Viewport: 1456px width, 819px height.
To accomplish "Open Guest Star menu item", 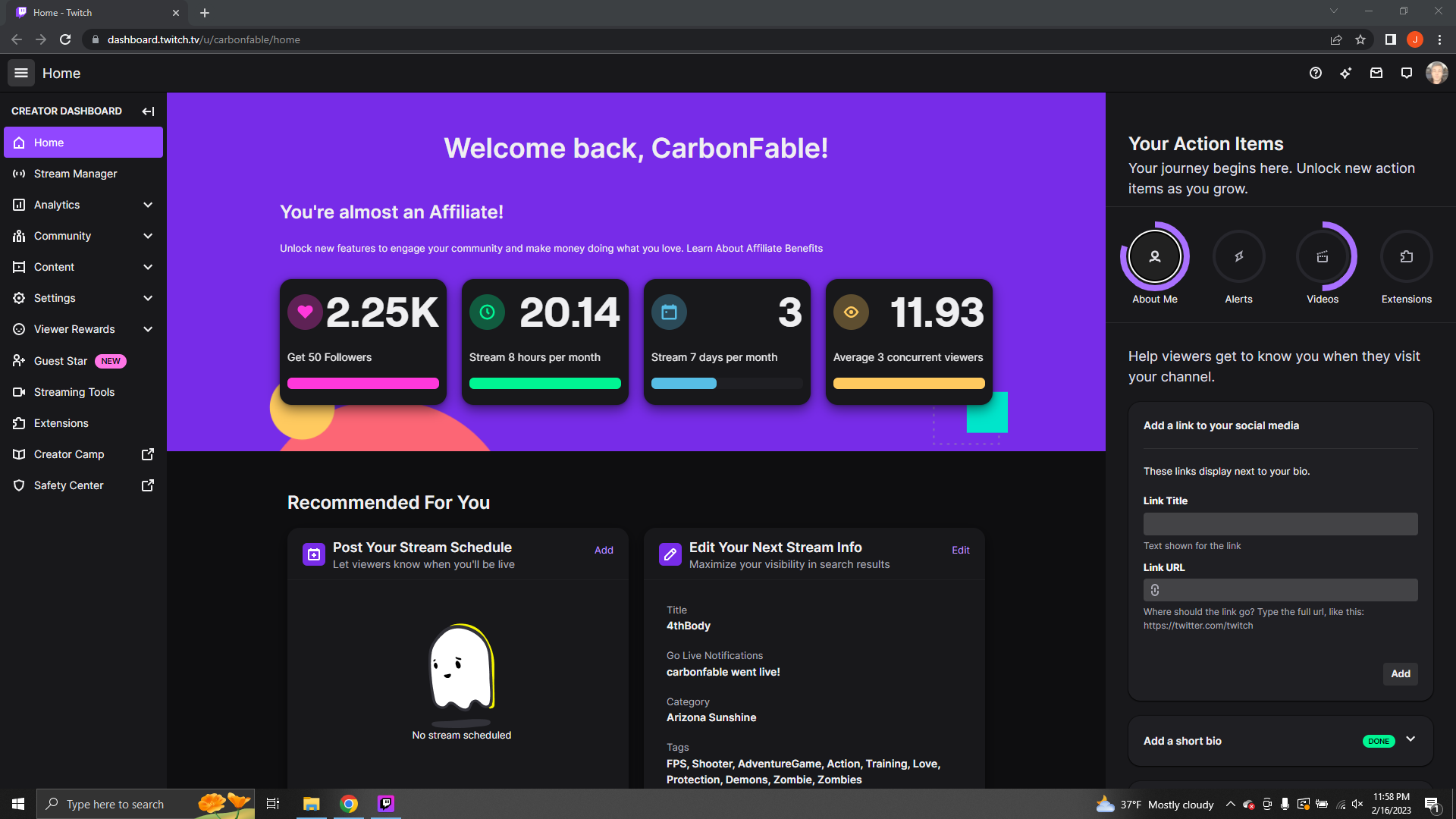I will pyautogui.click(x=61, y=361).
